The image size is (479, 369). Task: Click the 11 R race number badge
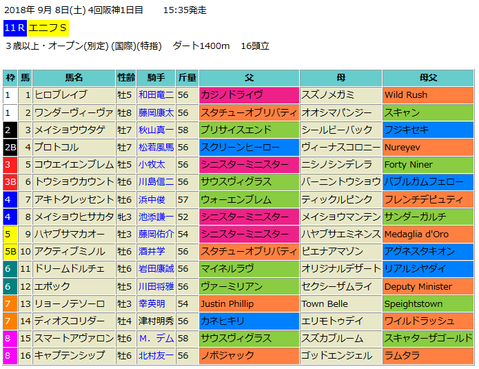coord(15,28)
